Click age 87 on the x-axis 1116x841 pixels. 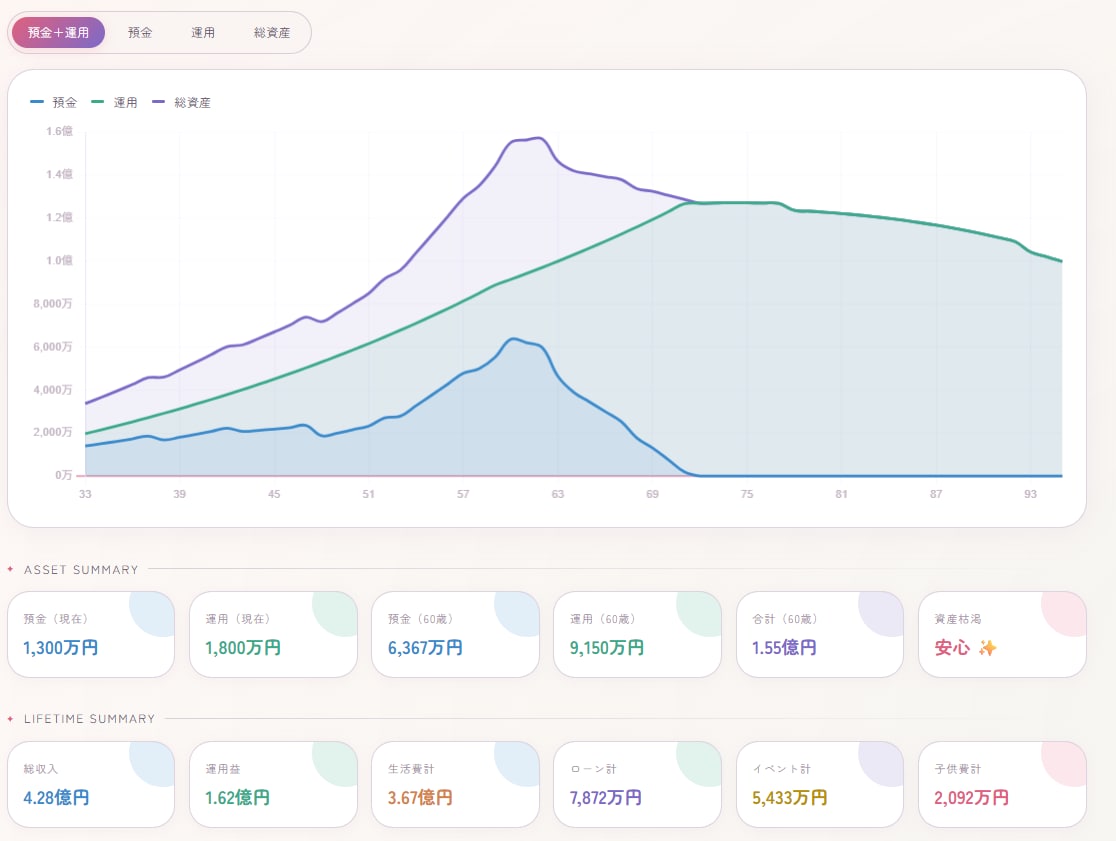click(936, 494)
